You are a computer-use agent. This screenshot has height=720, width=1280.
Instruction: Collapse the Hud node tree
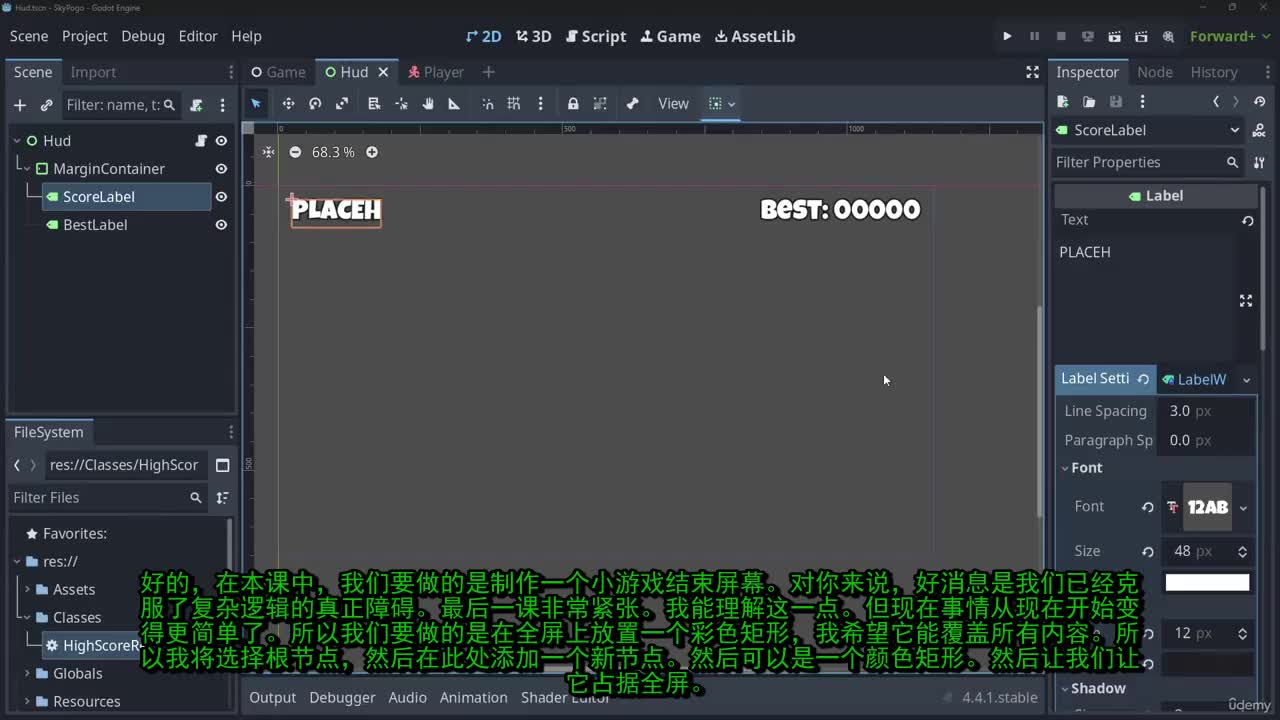[x=17, y=141]
